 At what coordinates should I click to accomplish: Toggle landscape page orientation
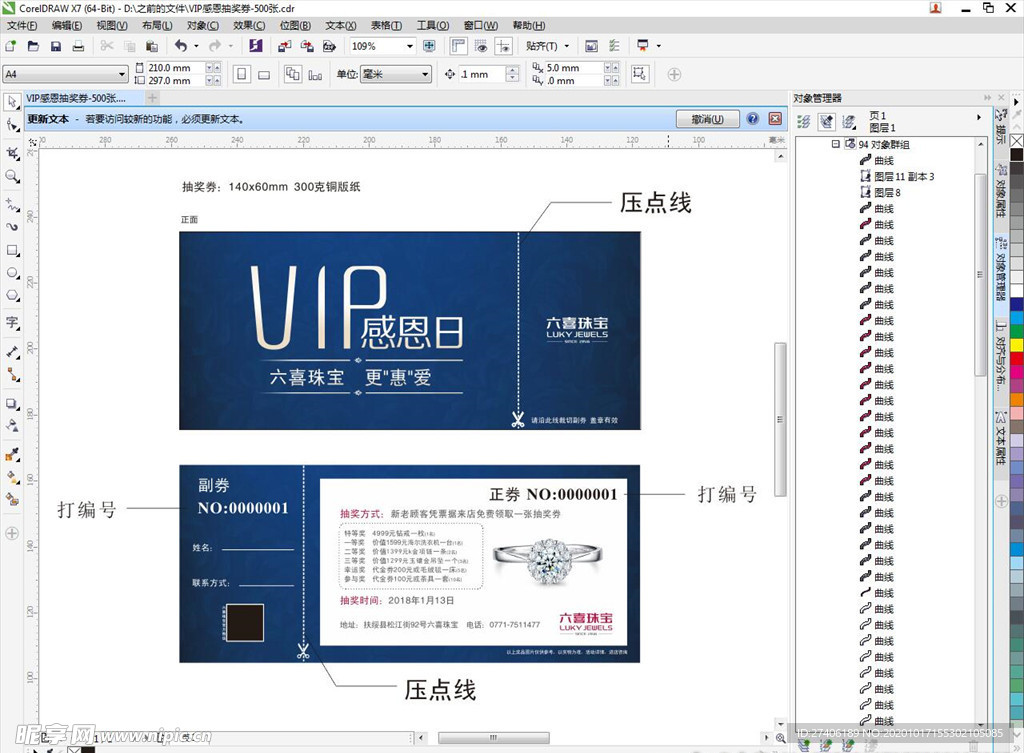point(264,74)
